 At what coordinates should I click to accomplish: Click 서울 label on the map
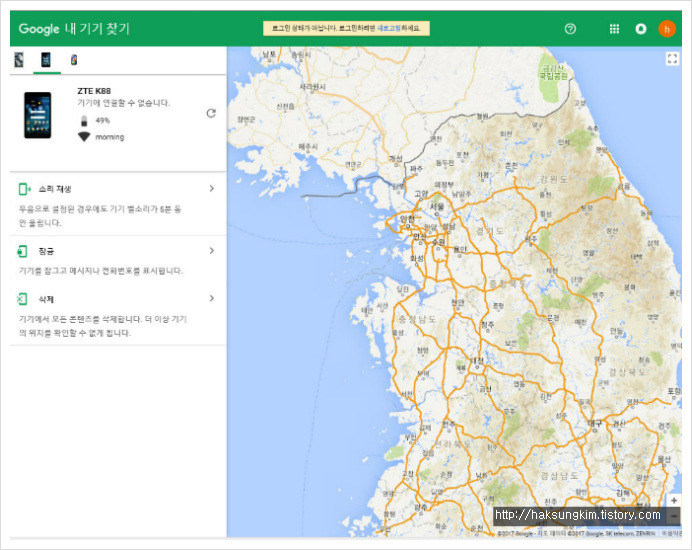click(437, 207)
